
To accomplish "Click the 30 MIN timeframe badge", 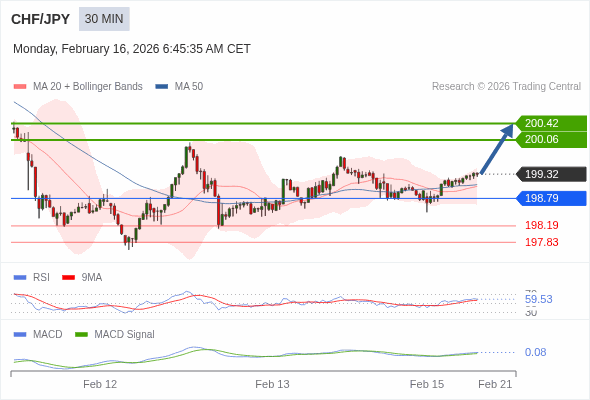I will click(104, 19).
